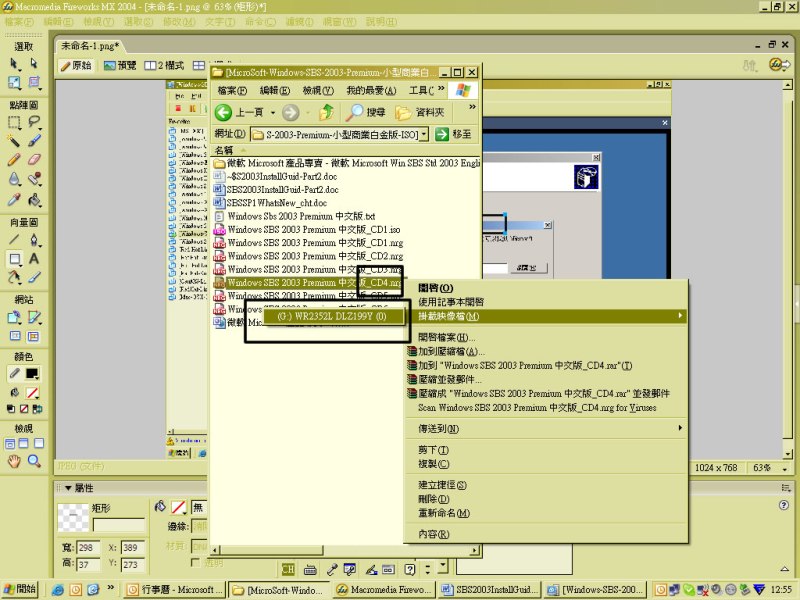Image resolution: width=800 pixels, height=600 pixels.
Task: Select the Pointer tool in Fireworks
Action: 14,63
